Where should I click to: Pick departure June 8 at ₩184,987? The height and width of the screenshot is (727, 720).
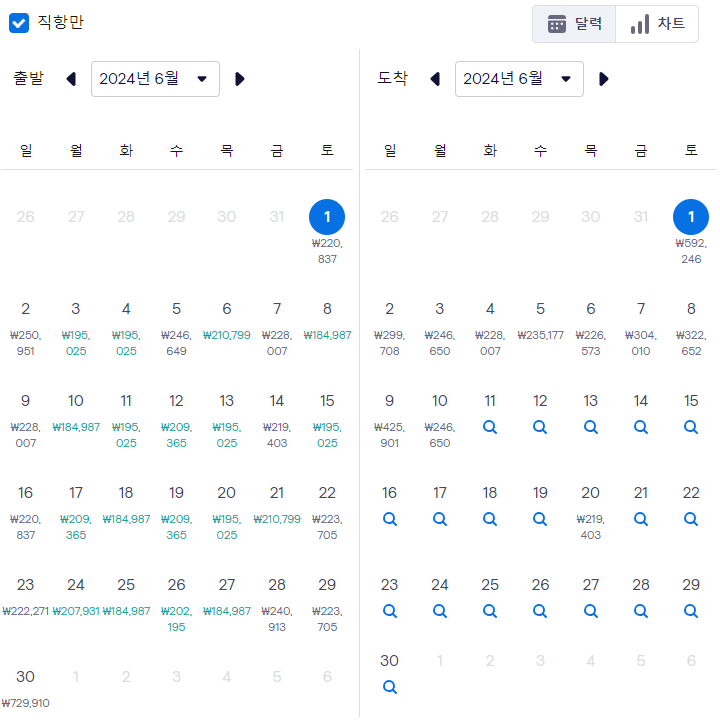[327, 321]
